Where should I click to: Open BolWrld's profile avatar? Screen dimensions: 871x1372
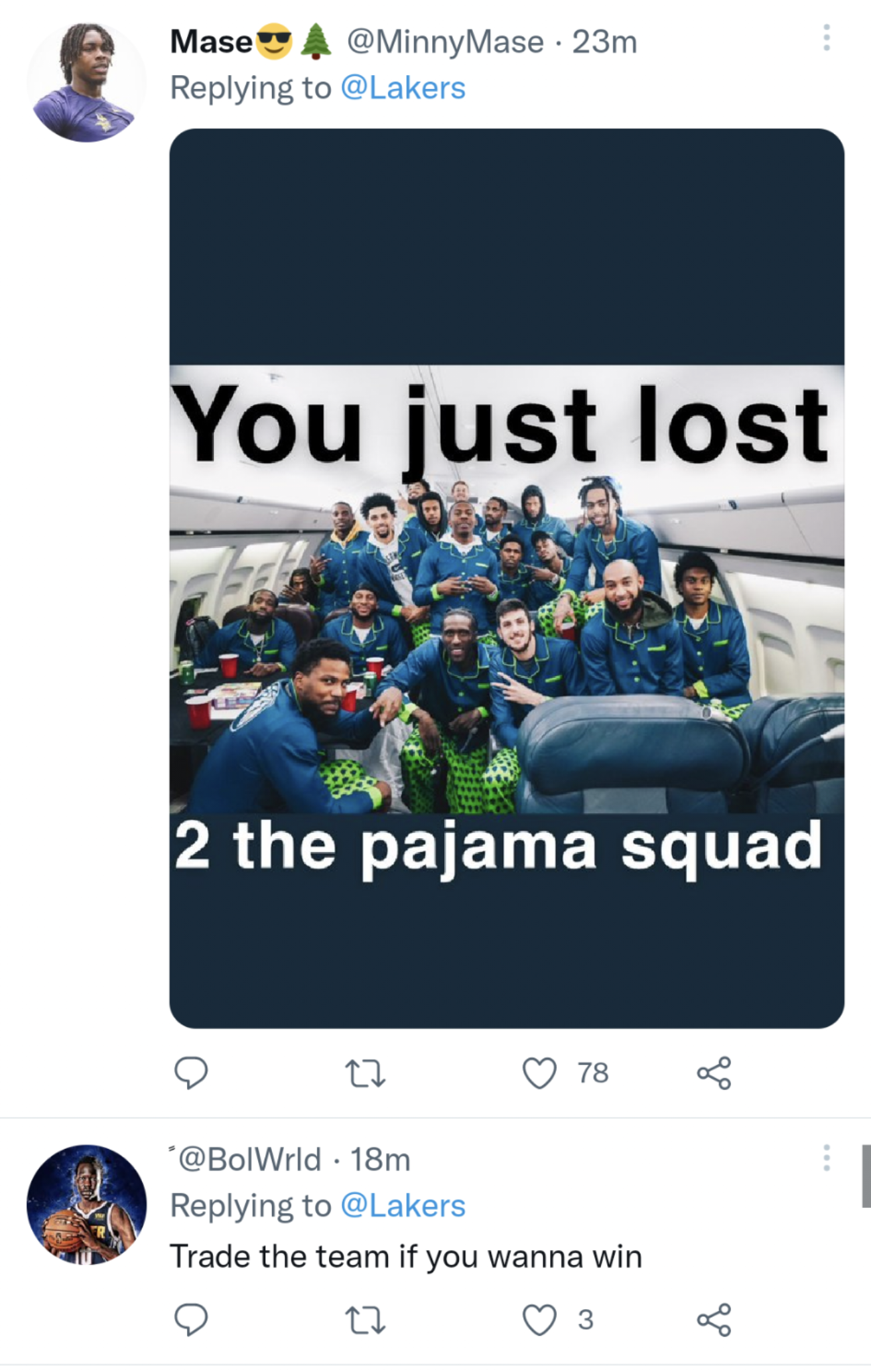point(86,1204)
